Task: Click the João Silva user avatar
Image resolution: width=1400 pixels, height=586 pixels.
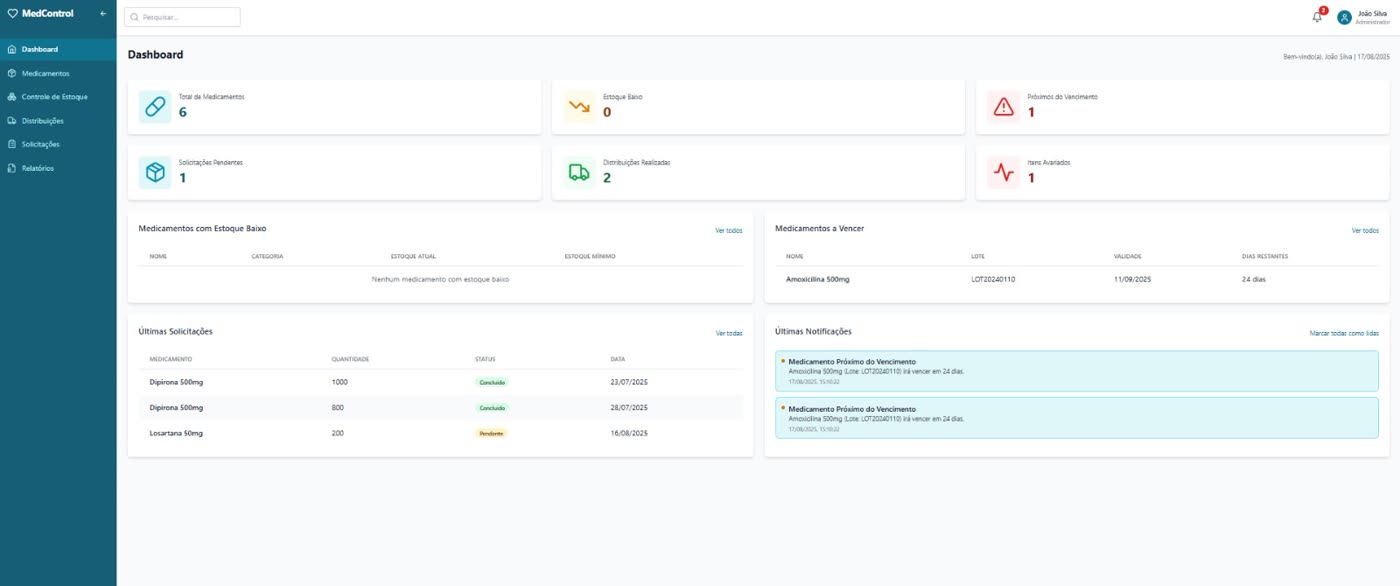Action: click(1344, 17)
